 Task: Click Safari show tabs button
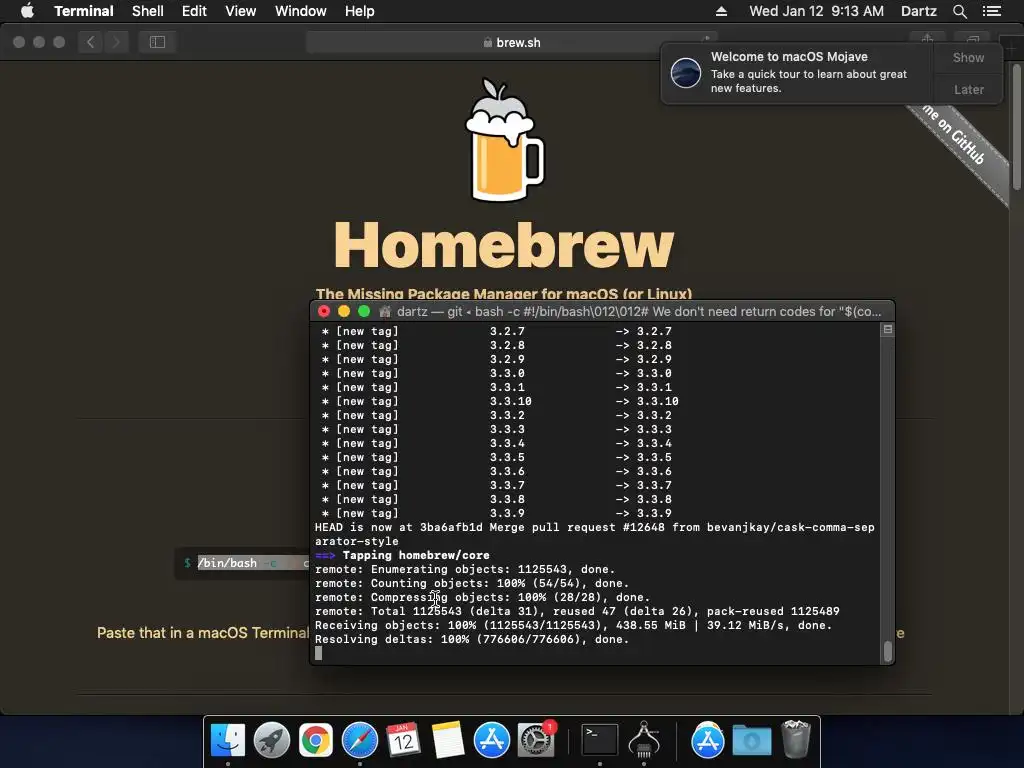tap(972, 38)
